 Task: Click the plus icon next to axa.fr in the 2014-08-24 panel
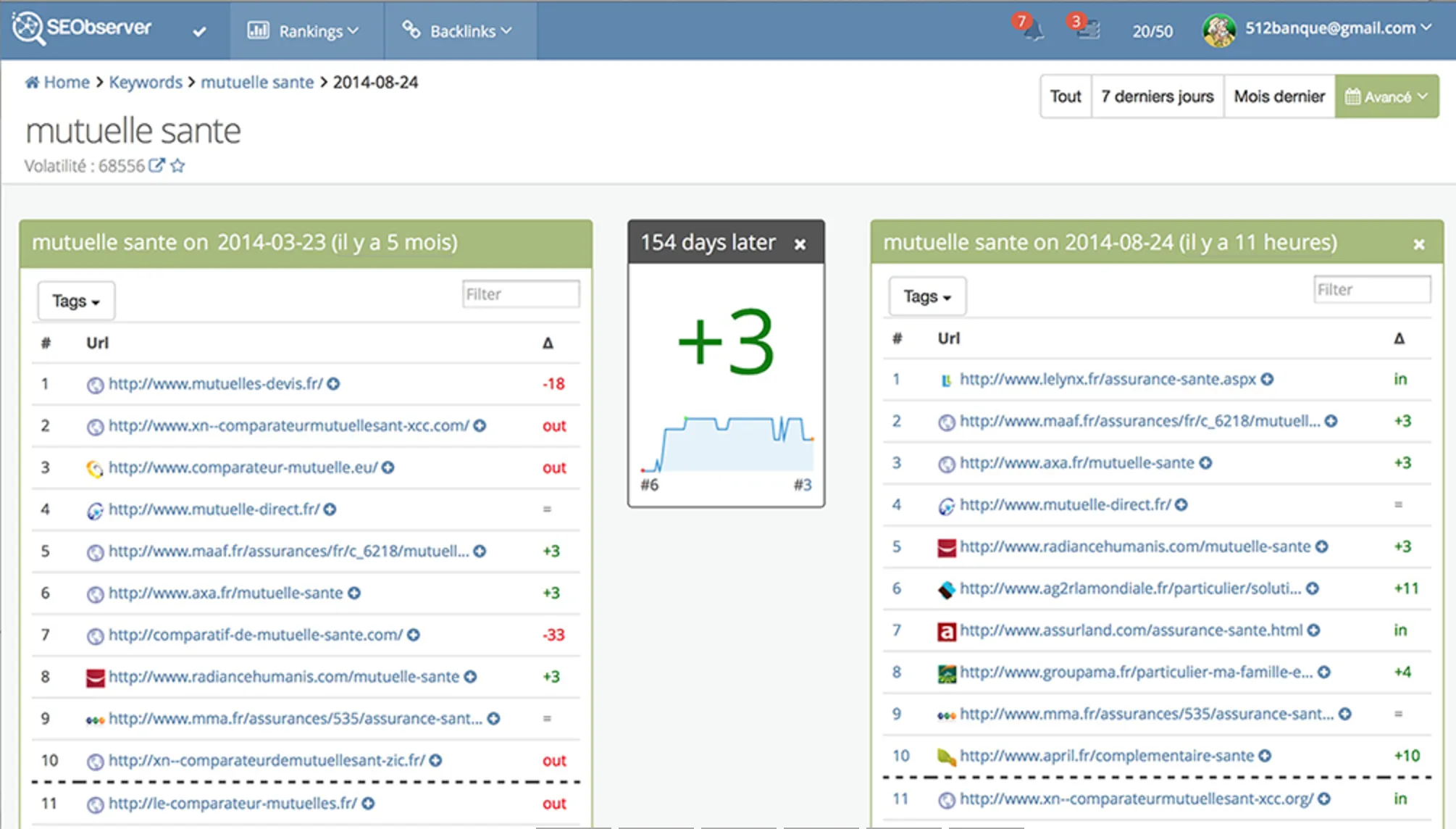pyautogui.click(x=1205, y=463)
